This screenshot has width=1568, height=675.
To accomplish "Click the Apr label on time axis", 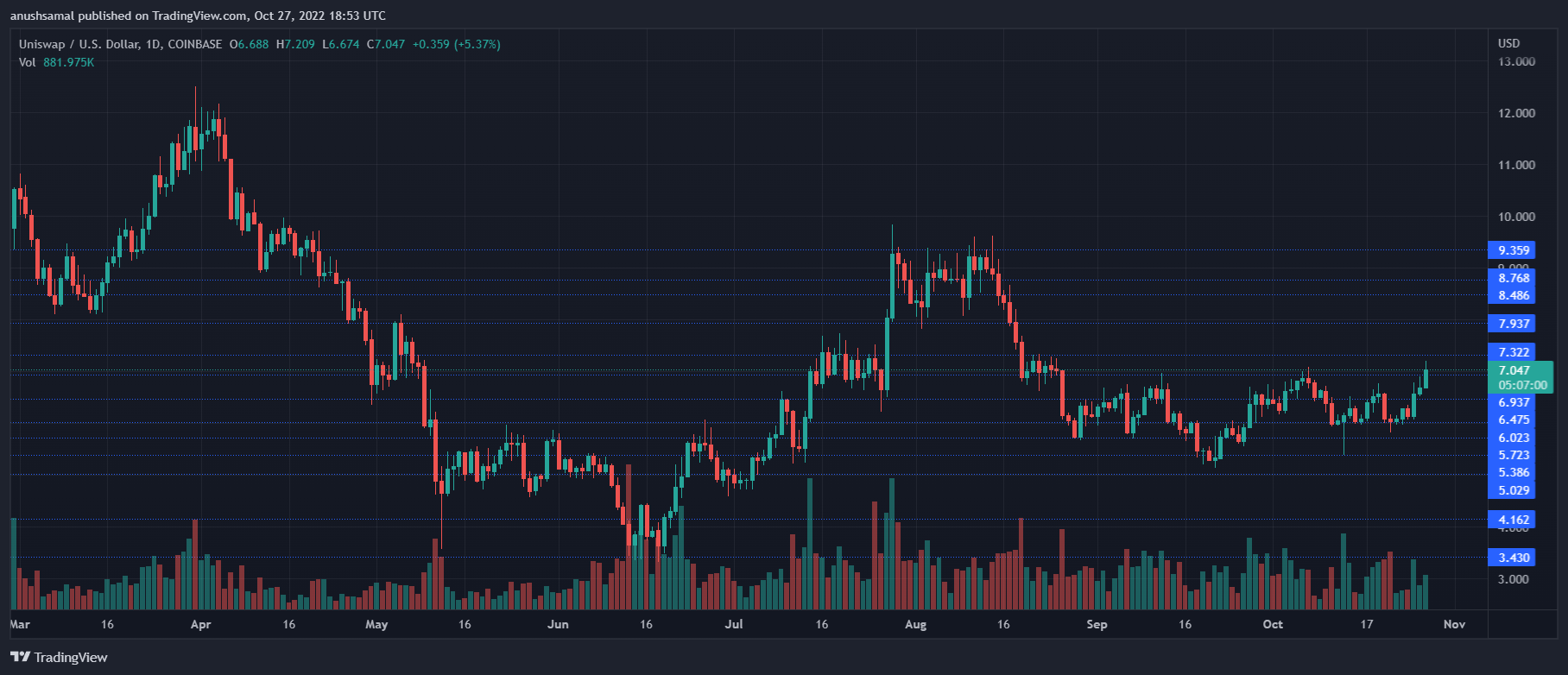I will tap(200, 624).
